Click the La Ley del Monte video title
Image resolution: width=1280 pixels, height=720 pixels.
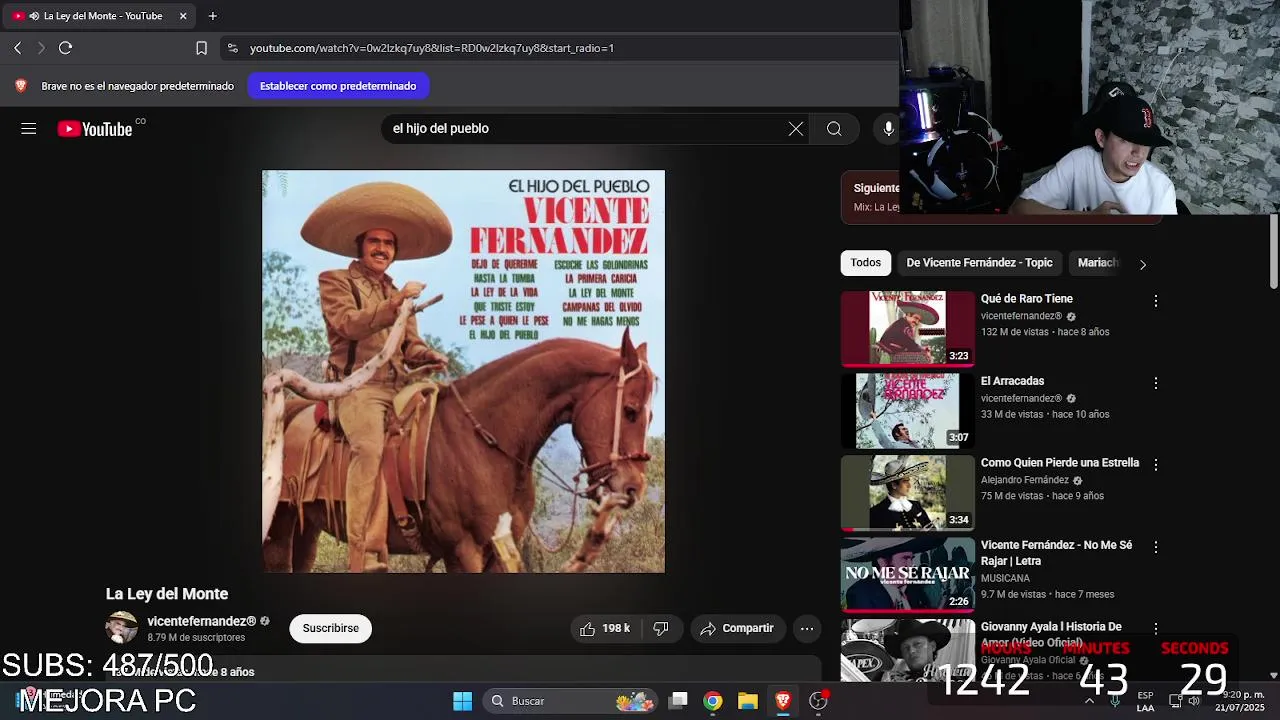click(x=167, y=594)
